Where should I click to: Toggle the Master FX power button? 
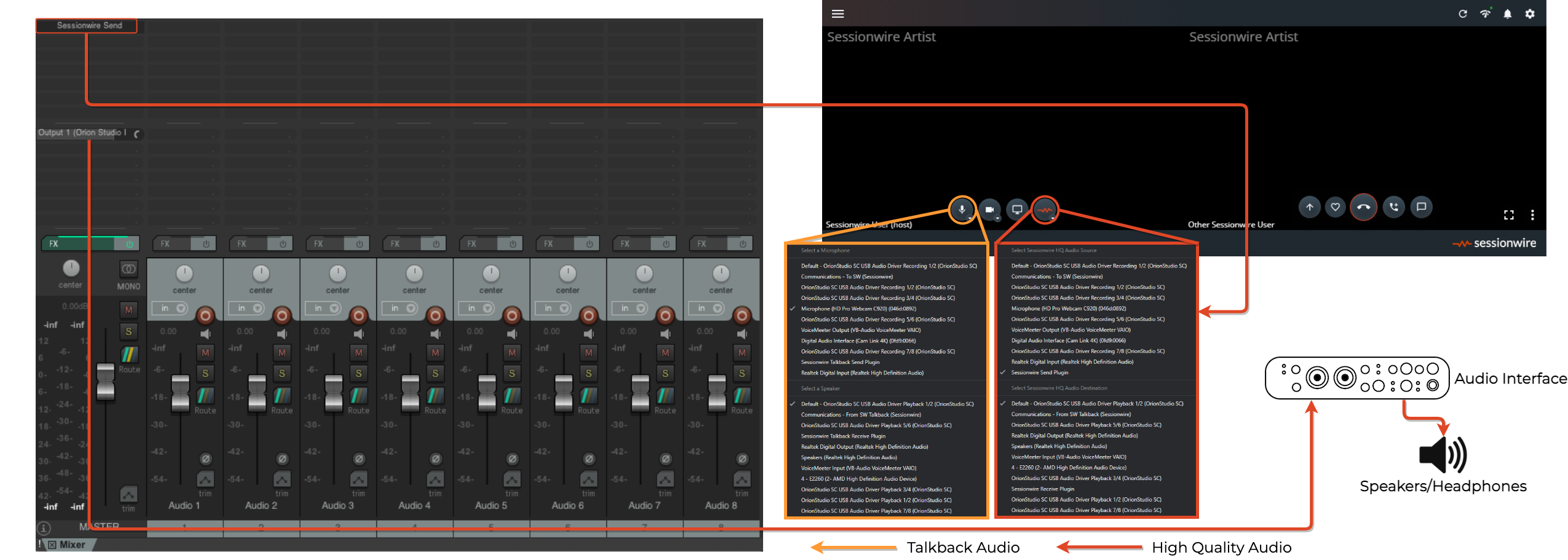coord(129,244)
